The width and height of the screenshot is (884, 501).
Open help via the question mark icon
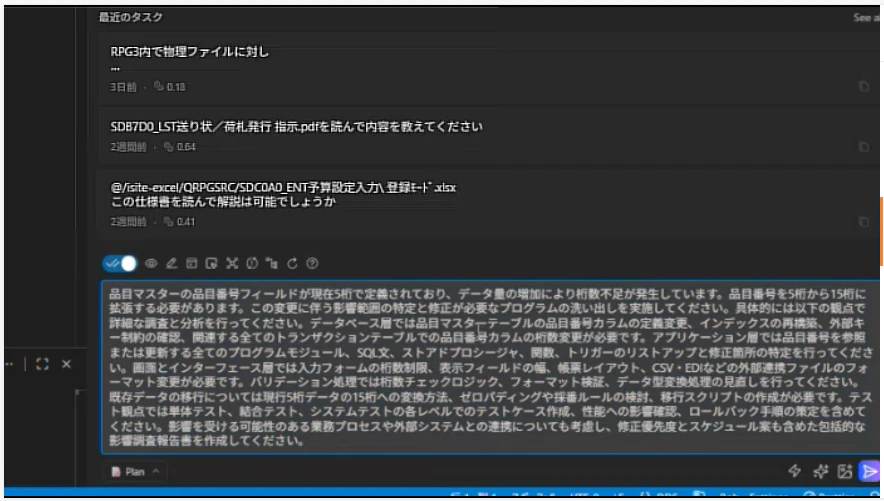pyautogui.click(x=312, y=263)
